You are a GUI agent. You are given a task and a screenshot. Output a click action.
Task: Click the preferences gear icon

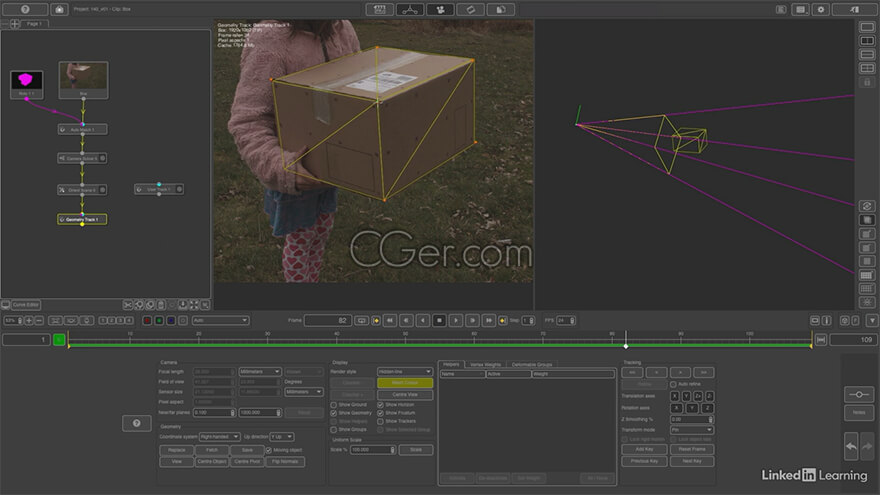pyautogui.click(x=821, y=10)
